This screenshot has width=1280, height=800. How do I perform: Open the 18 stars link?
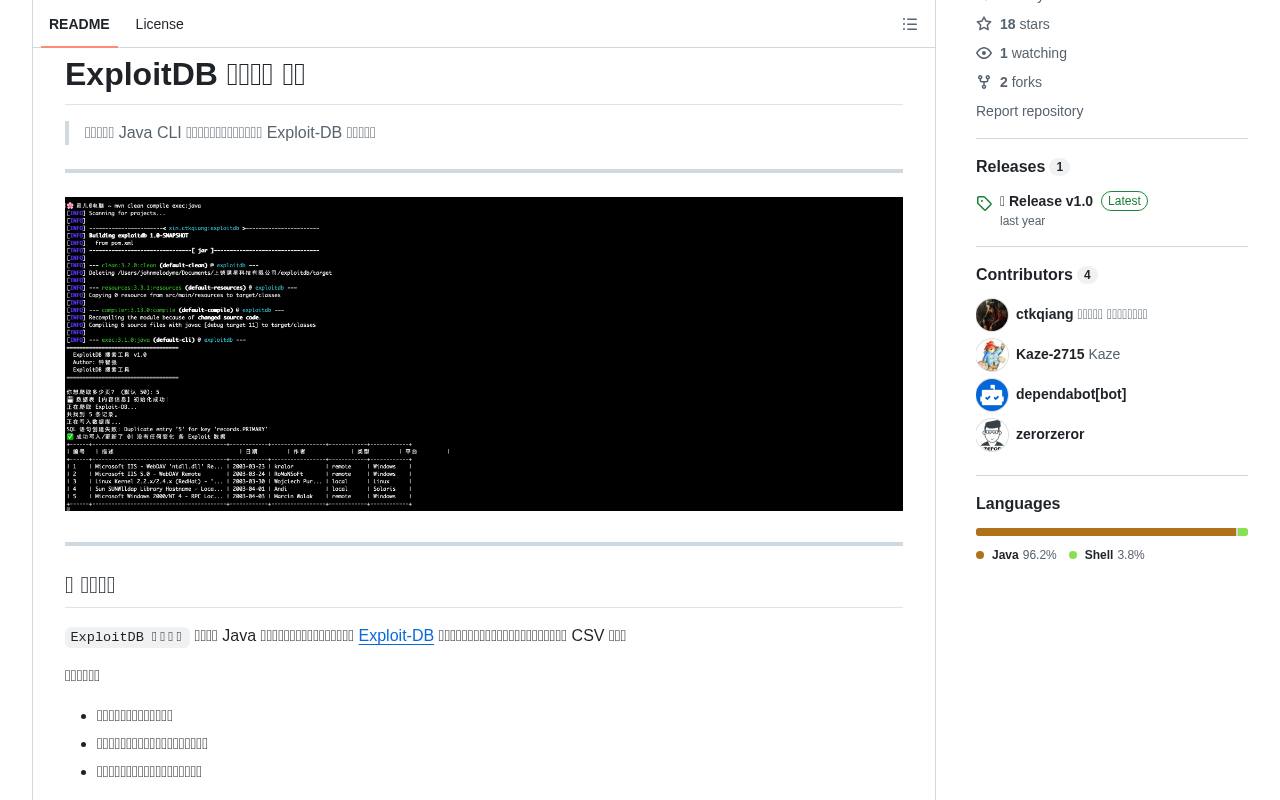tap(1025, 24)
